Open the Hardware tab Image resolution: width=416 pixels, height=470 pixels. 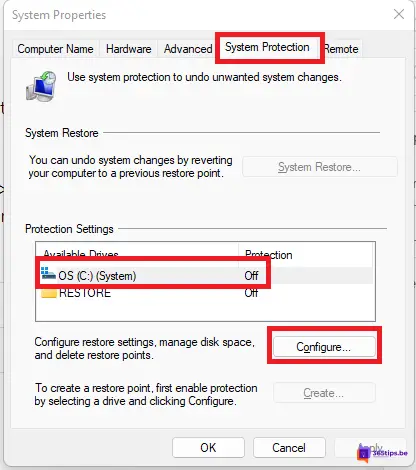(128, 49)
